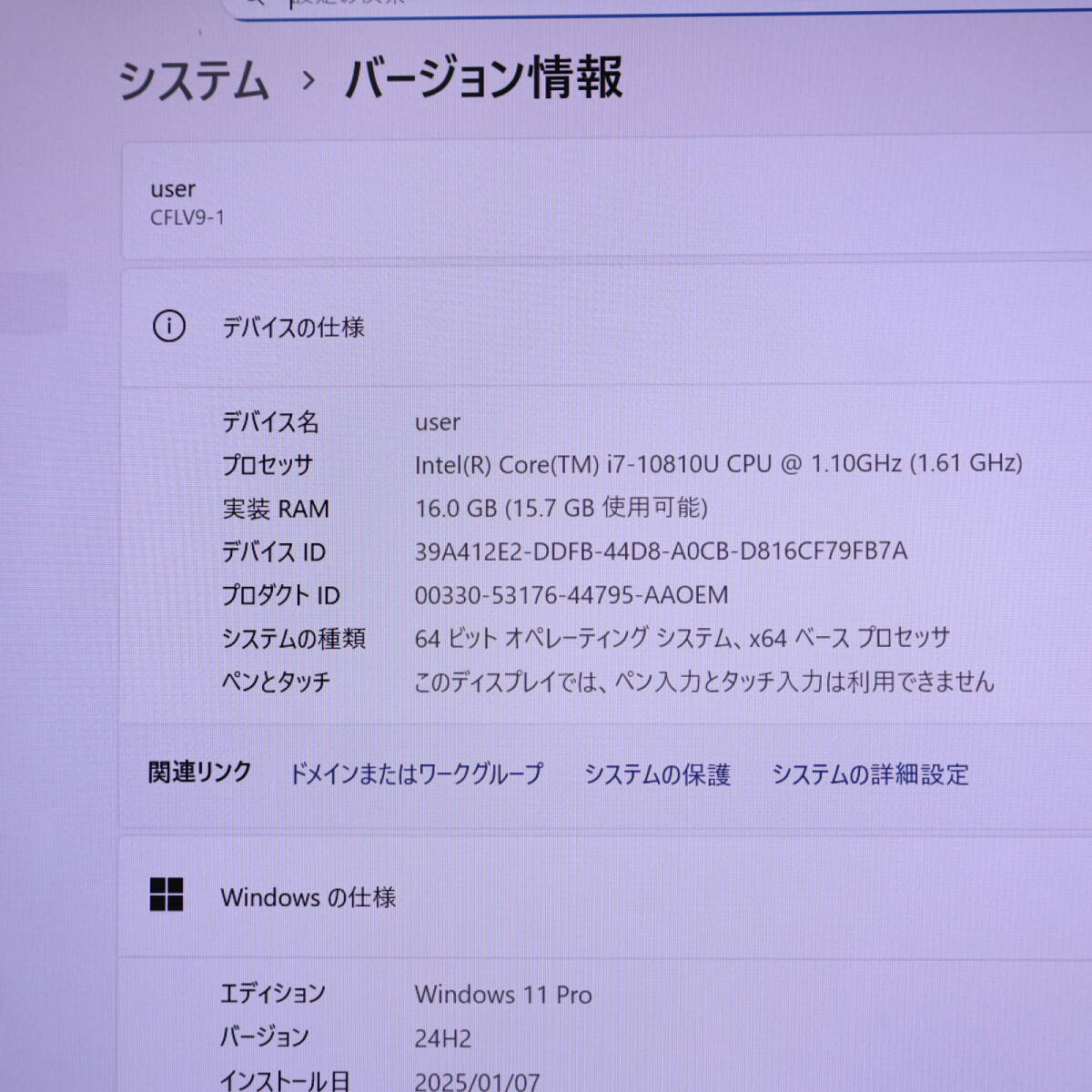1092x1092 pixels.
Task: Click the install date 2025/01/07
Action: [x=478, y=1081]
